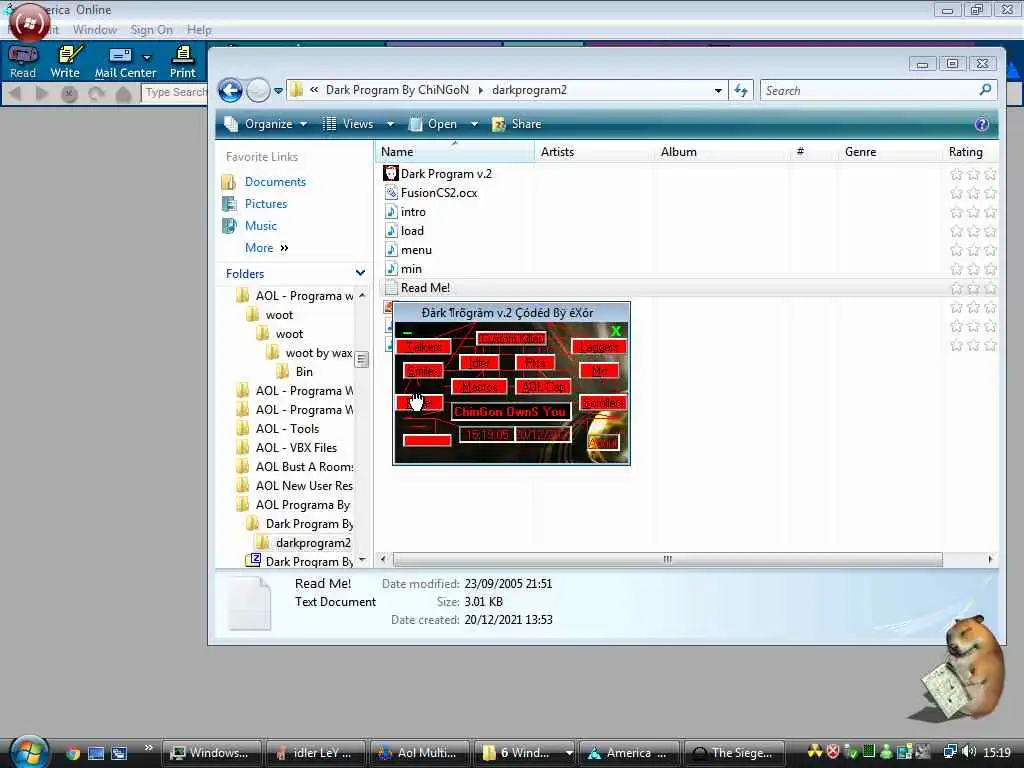Viewport: 1024px width, 768px height.
Task: Click Explorer refresh button
Action: (741, 91)
